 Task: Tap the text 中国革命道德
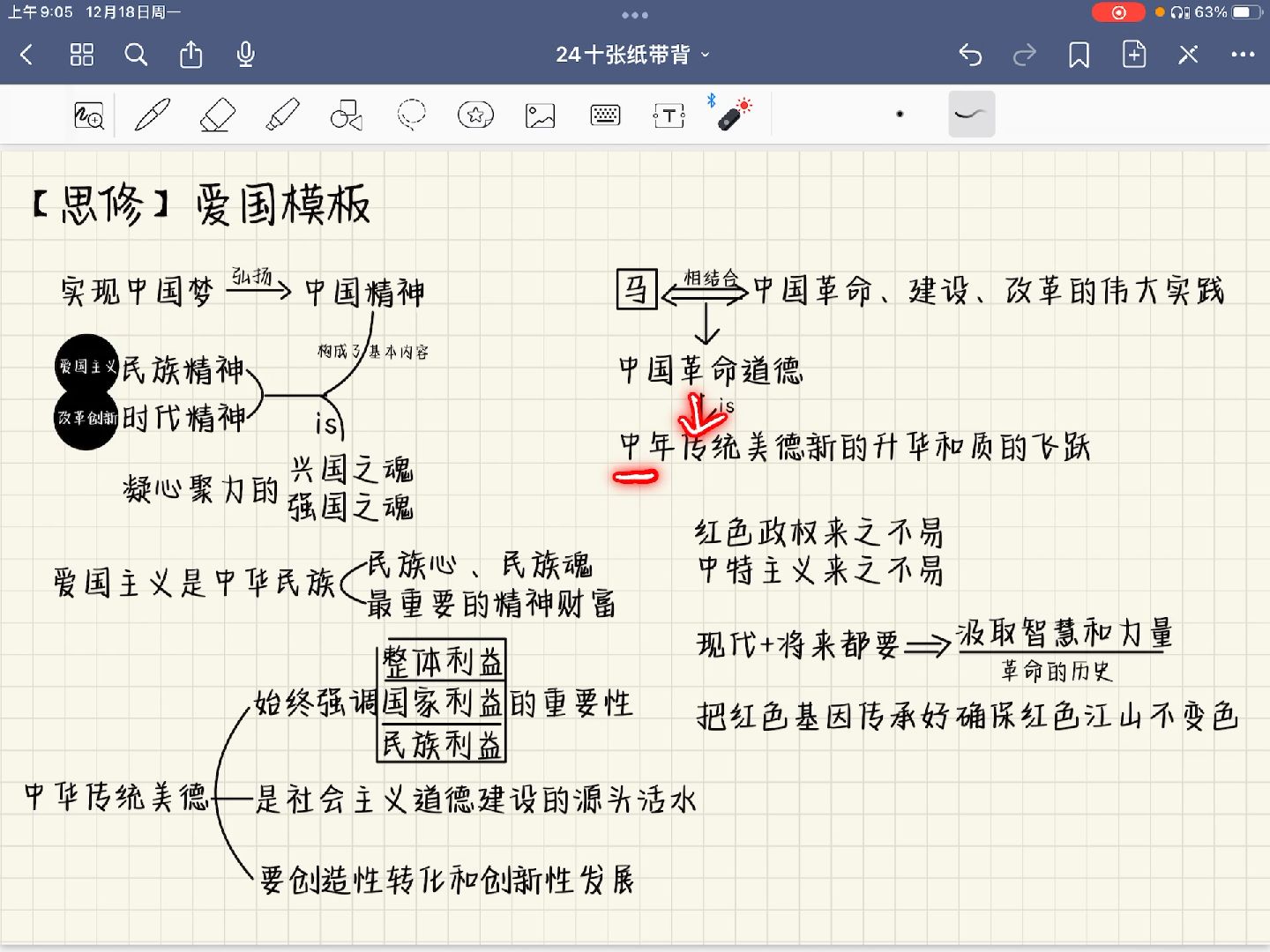[711, 370]
